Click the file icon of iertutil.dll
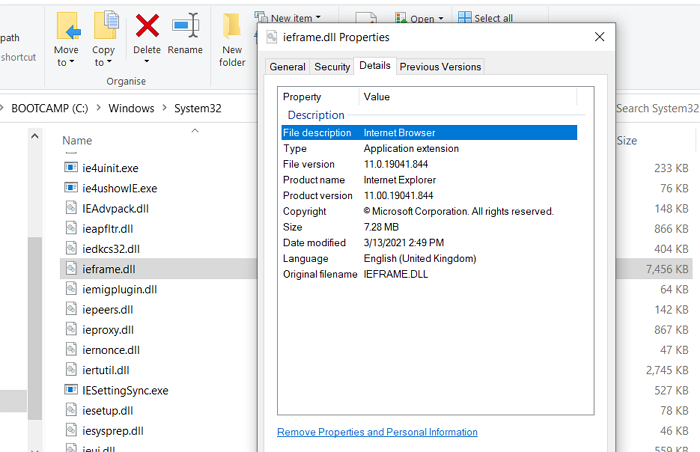The image size is (700, 452). (x=71, y=369)
